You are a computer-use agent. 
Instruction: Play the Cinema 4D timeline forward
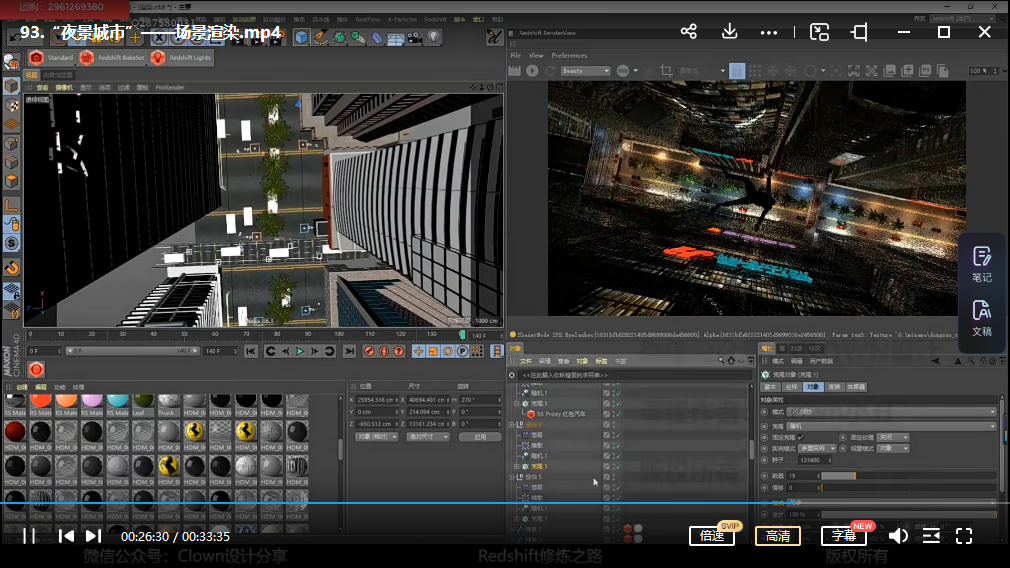300,351
